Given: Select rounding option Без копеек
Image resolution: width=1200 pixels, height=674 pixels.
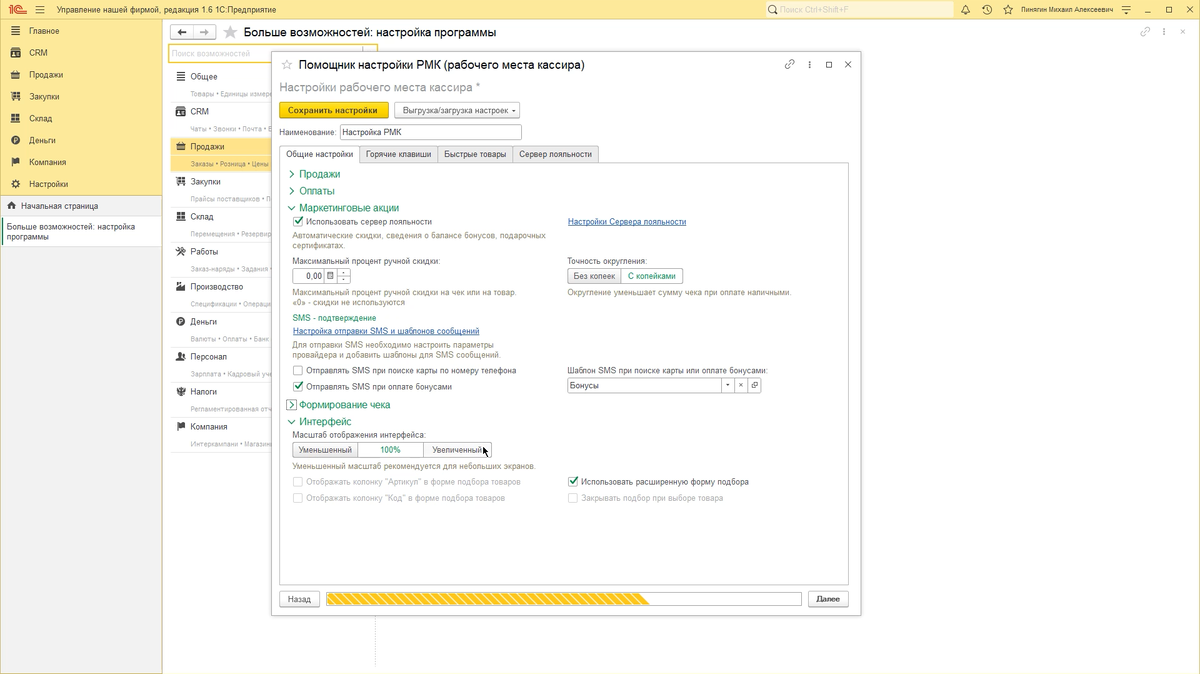Looking at the screenshot, I should pos(594,276).
